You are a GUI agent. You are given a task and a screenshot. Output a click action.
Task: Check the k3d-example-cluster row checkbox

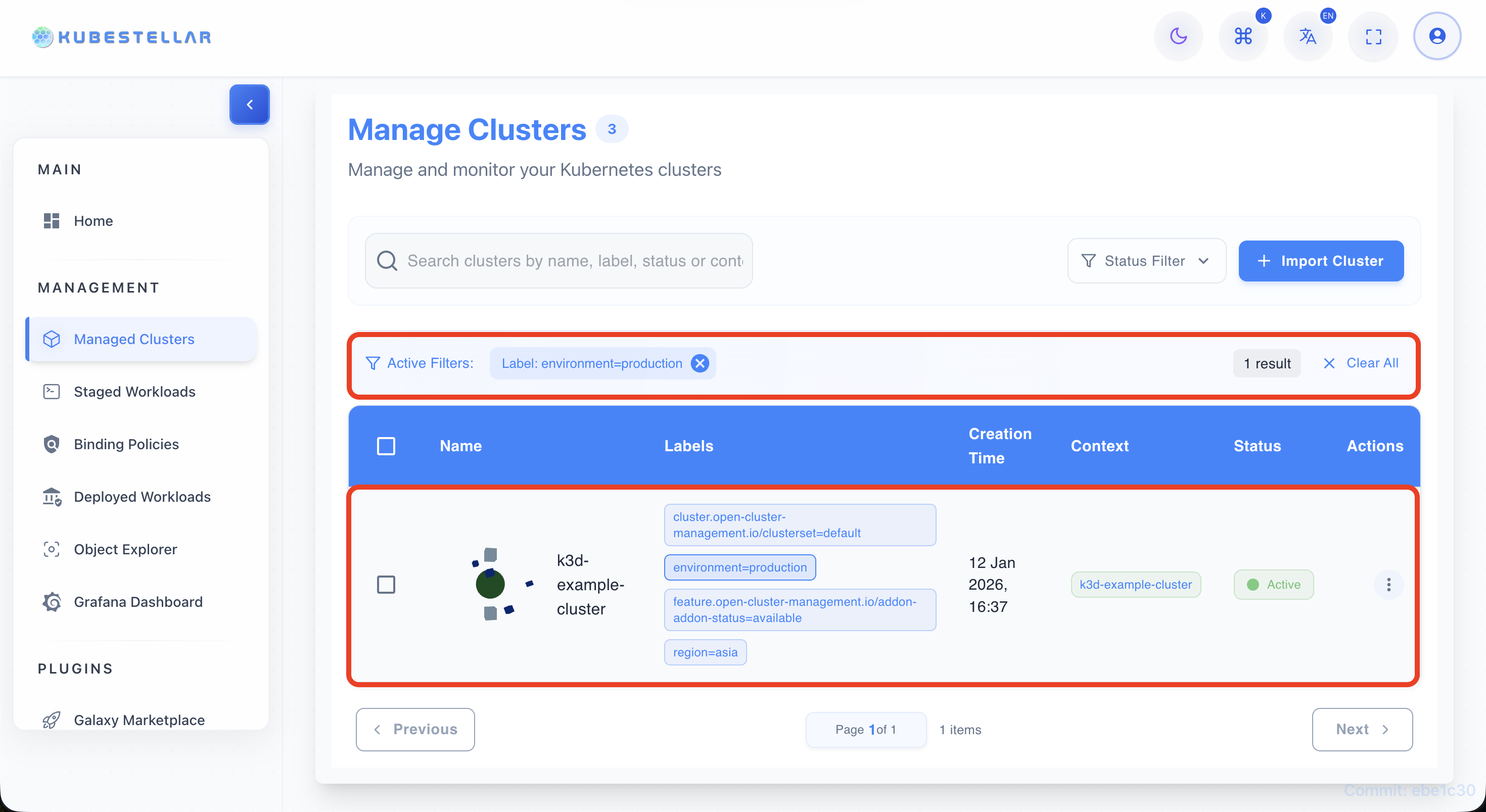tap(386, 585)
